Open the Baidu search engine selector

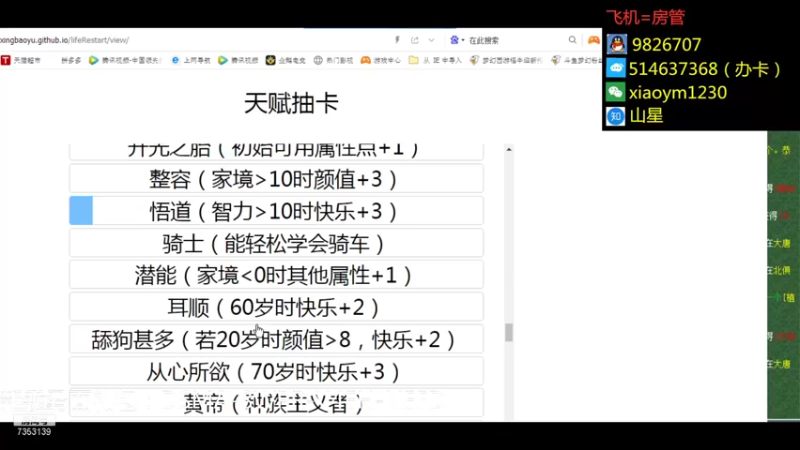pyautogui.click(x=457, y=40)
